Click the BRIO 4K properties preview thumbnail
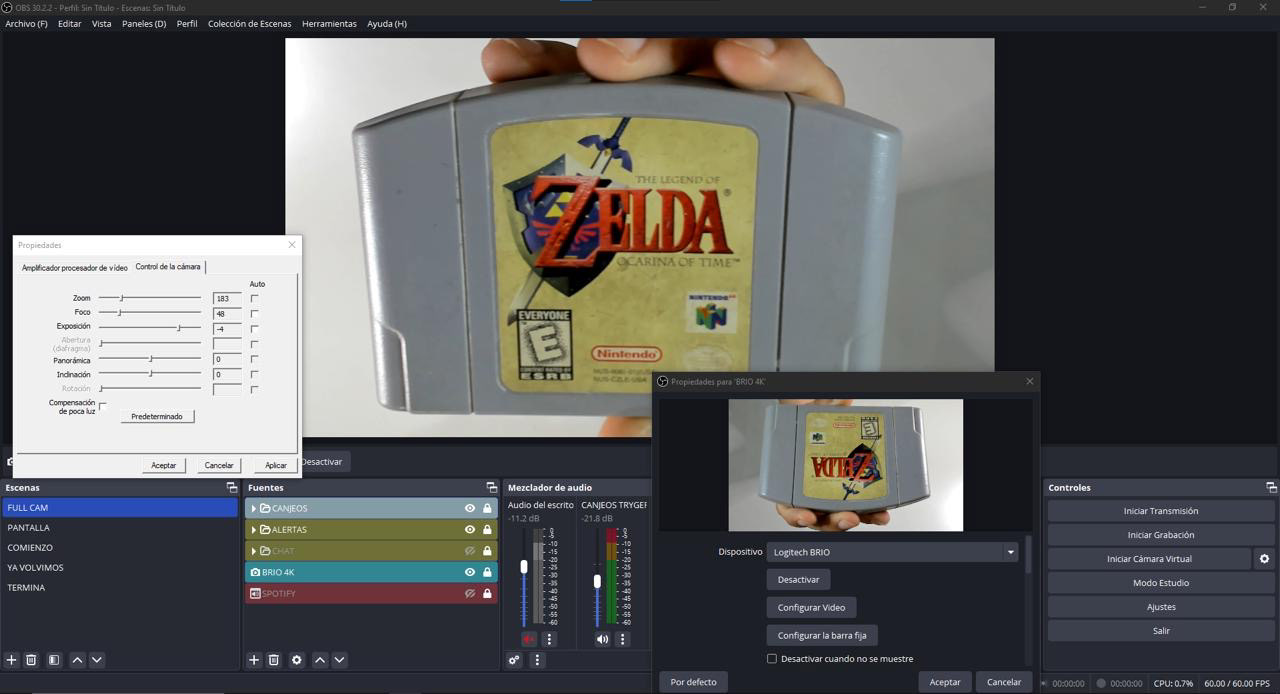Image resolution: width=1280 pixels, height=694 pixels. (845, 465)
